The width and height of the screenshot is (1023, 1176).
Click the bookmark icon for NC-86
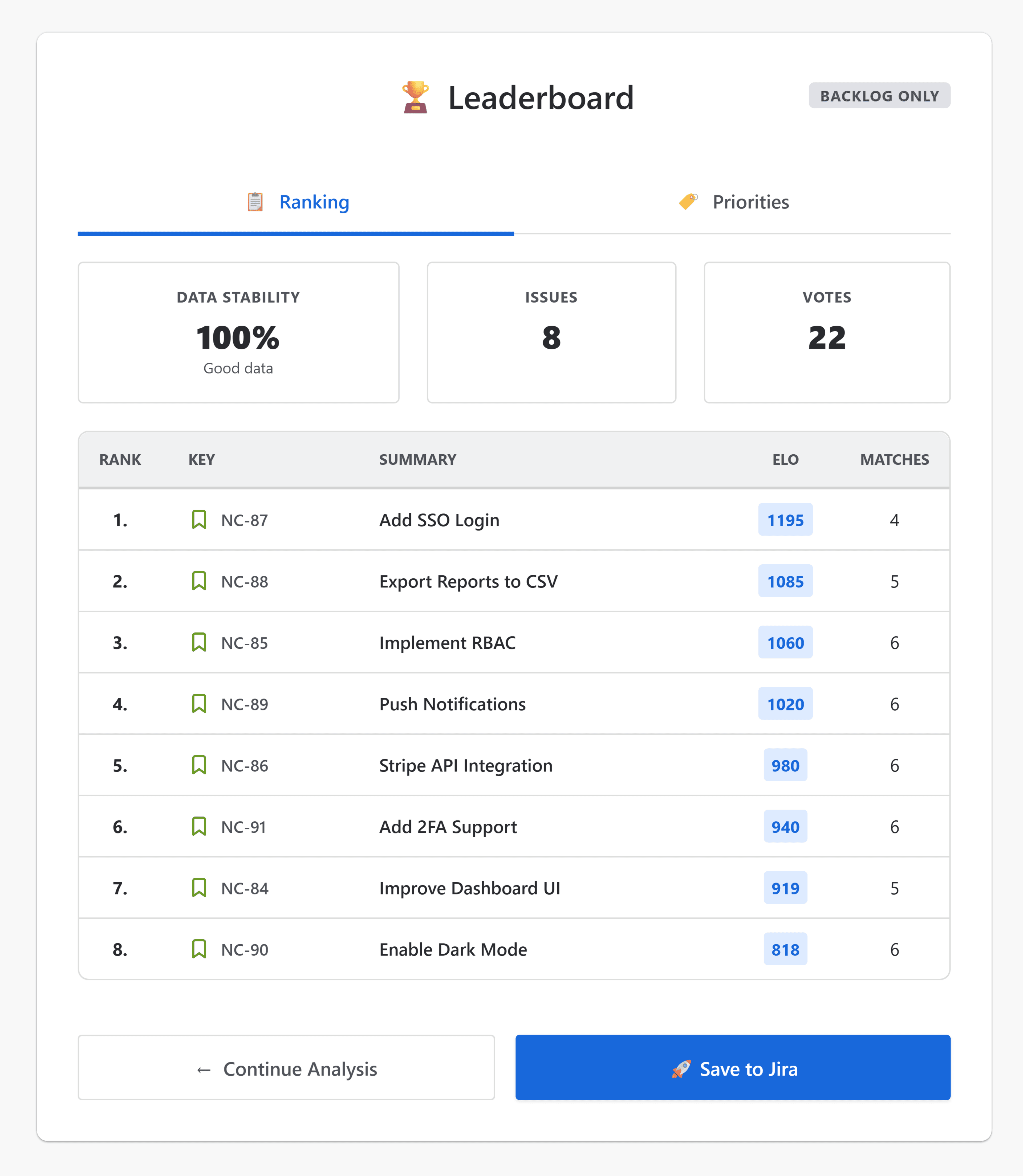(199, 765)
